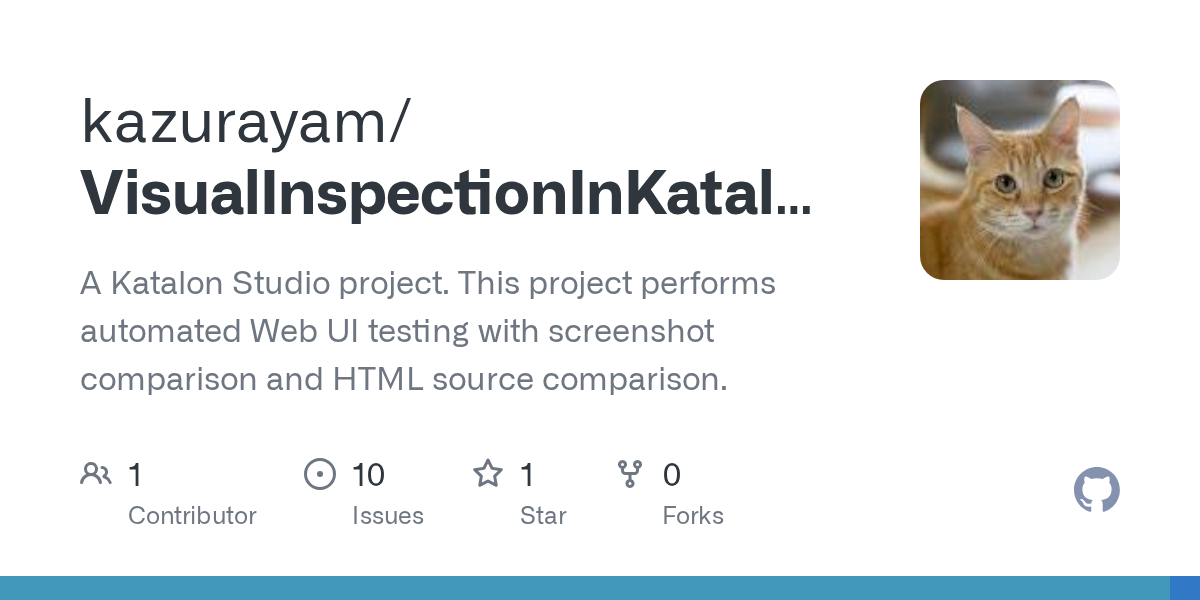Open the VisualInspectionInKatal… repository title
The width and height of the screenshot is (1200, 600).
tap(445, 194)
